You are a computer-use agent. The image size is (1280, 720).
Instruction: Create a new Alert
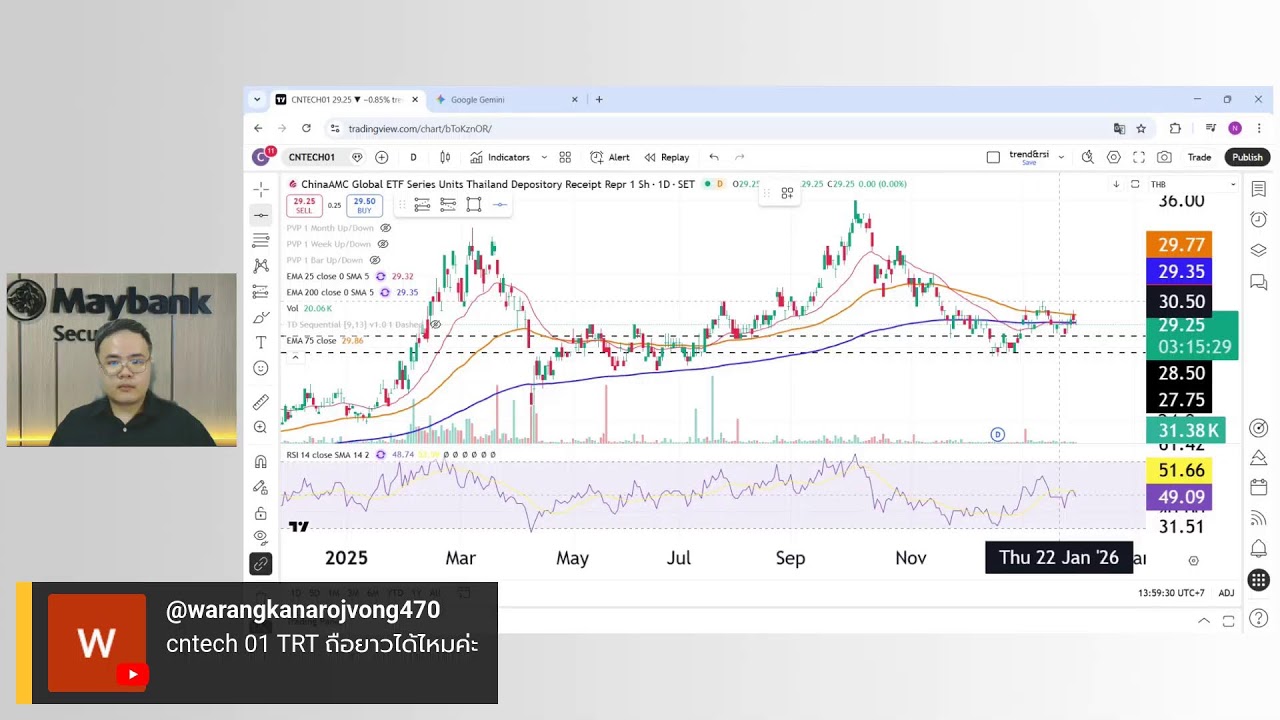point(610,157)
